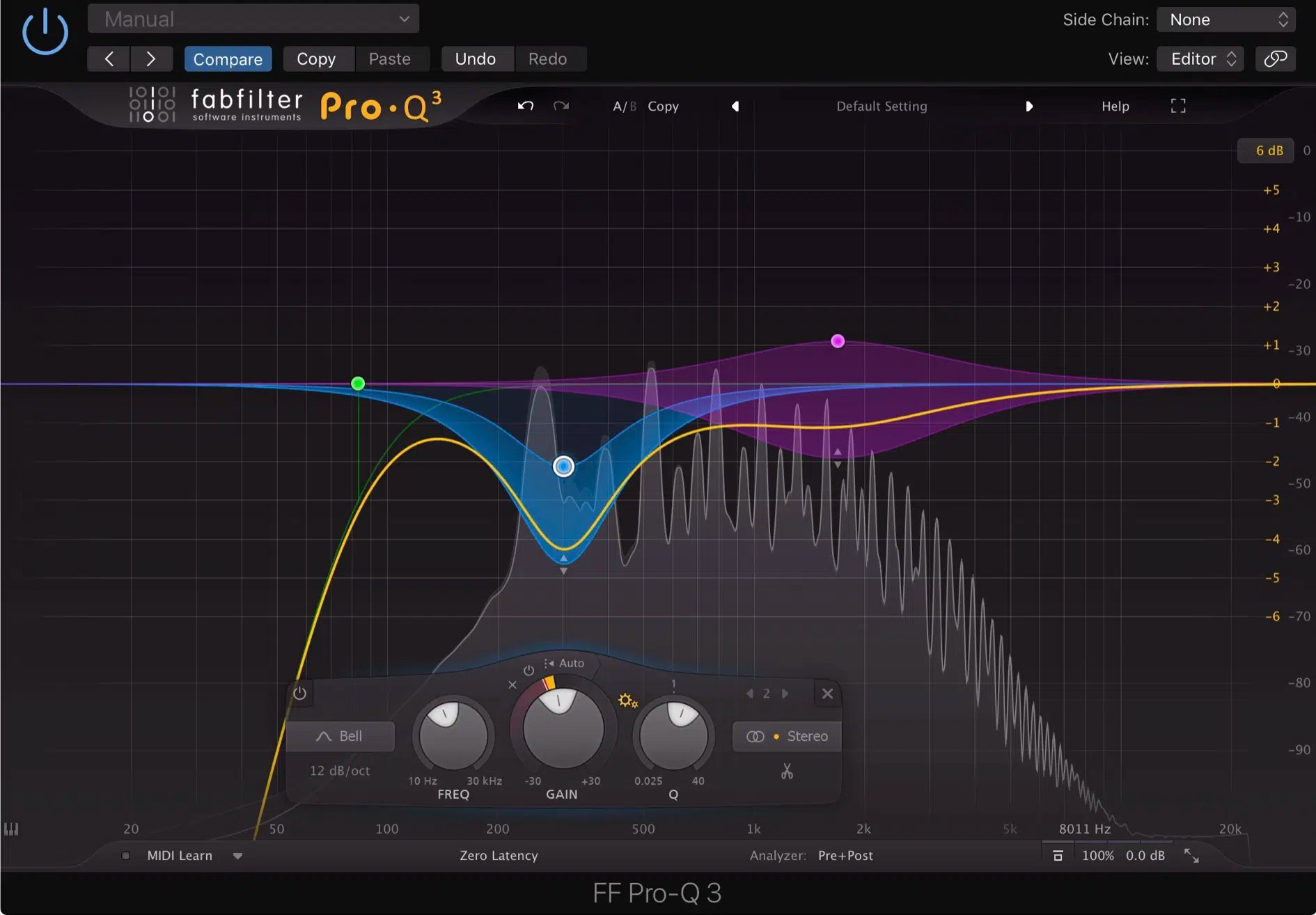Toggle dynamic range power button
This screenshot has width=1316, height=915.
(528, 671)
